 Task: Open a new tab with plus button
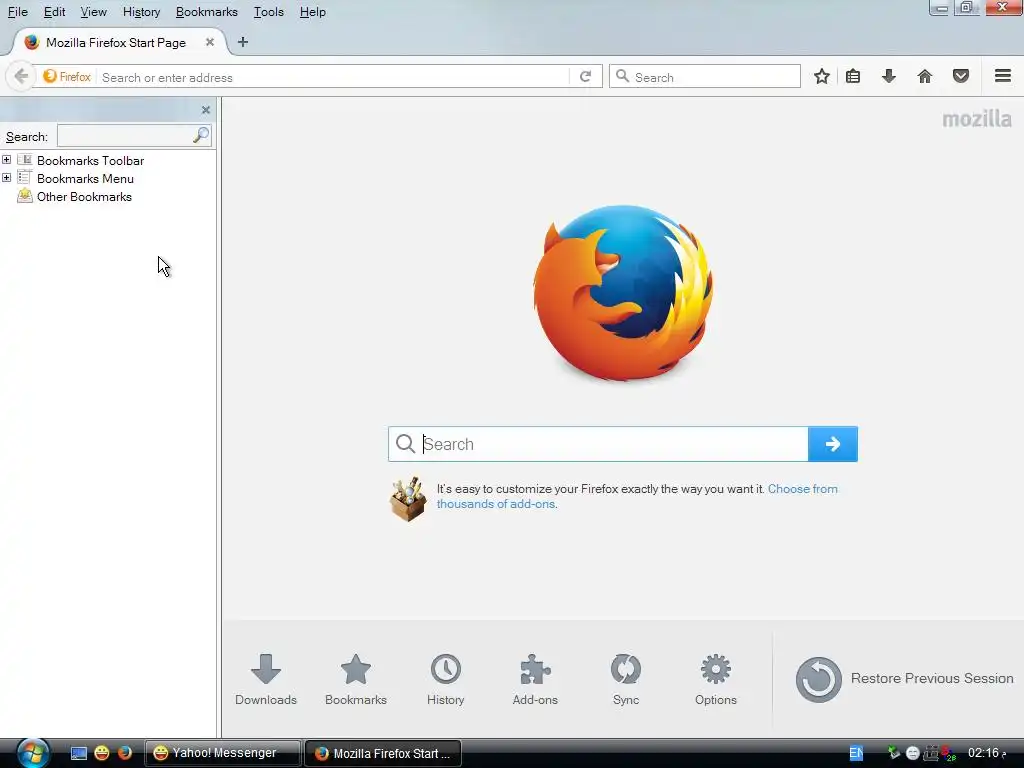[x=243, y=42]
